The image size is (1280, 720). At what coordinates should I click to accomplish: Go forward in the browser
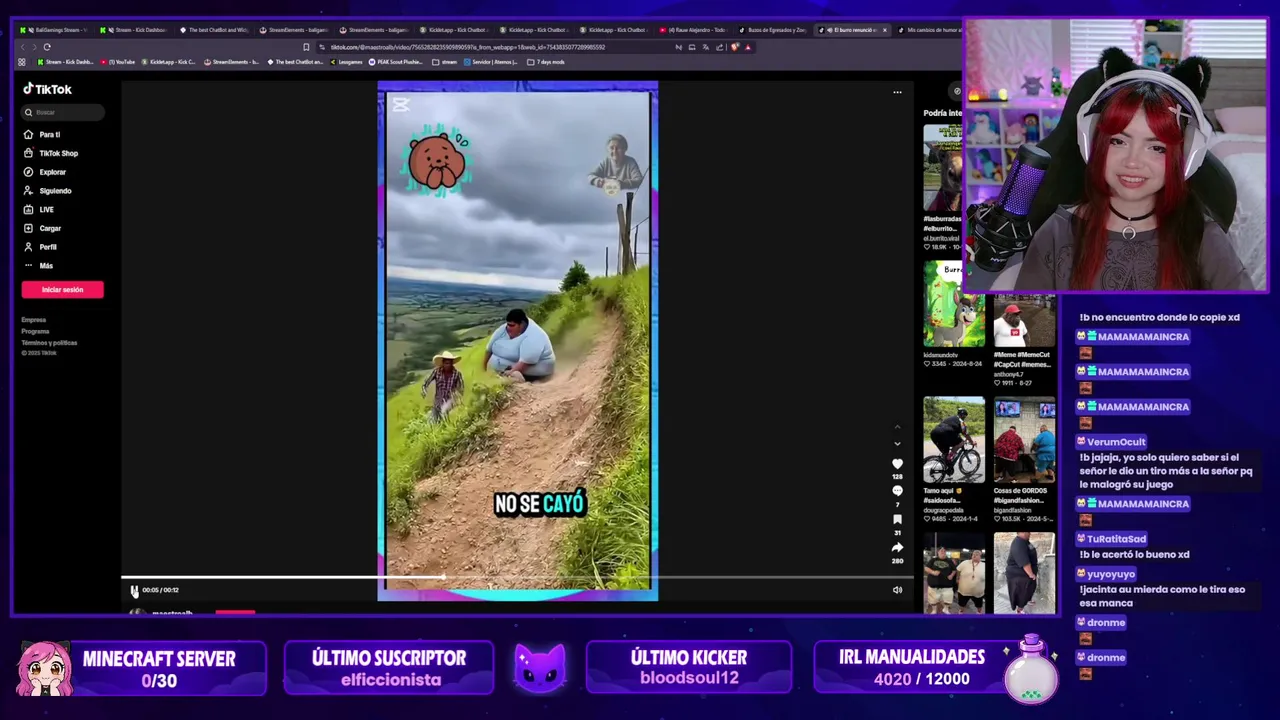[34, 47]
